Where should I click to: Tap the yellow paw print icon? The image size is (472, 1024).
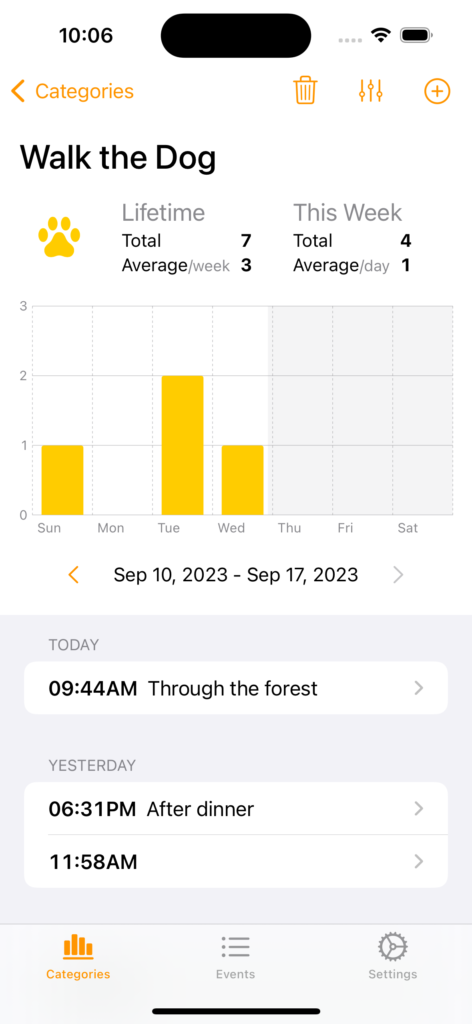(59, 237)
